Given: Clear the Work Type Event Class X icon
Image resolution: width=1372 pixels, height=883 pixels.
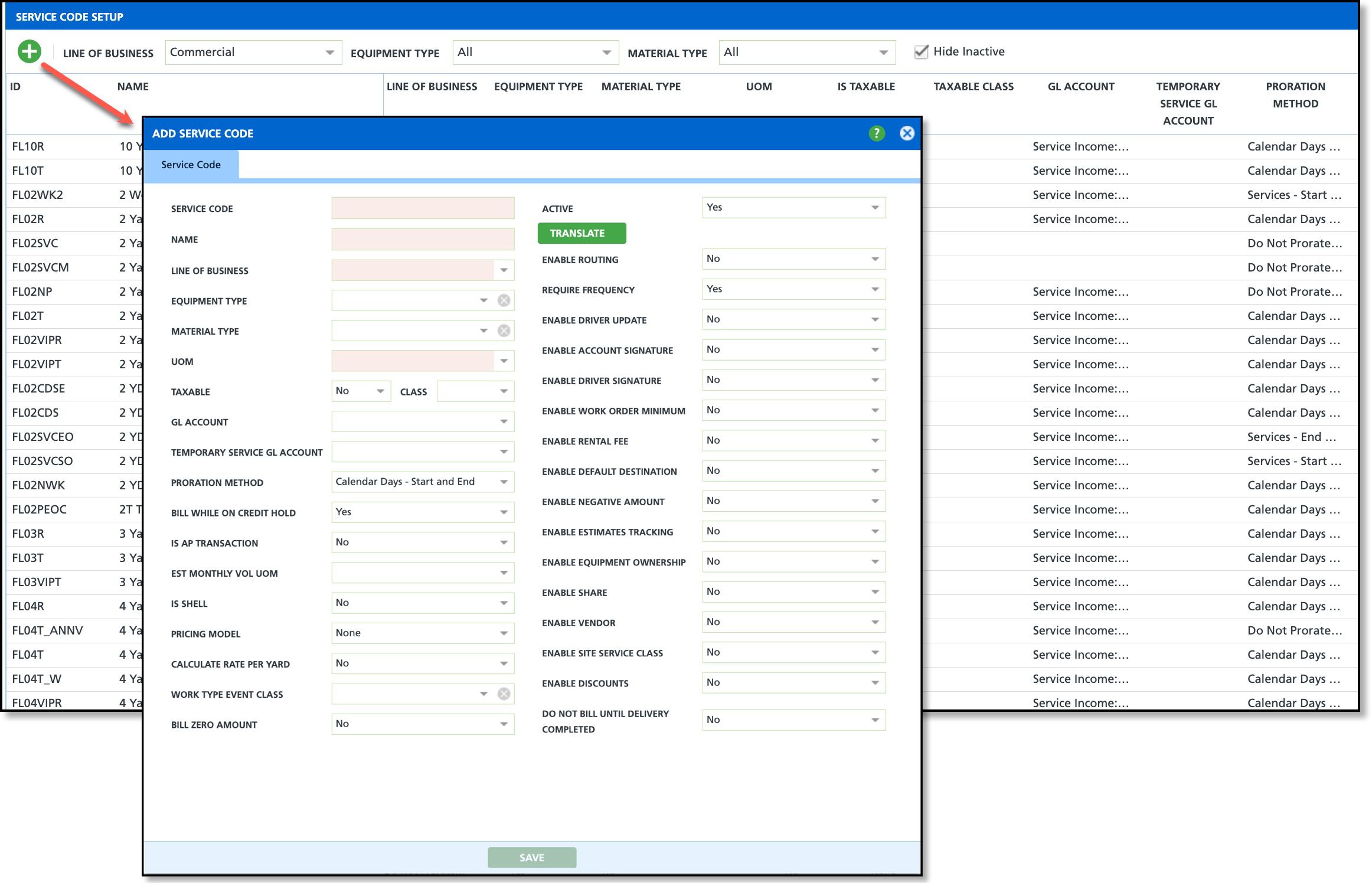Looking at the screenshot, I should point(504,694).
